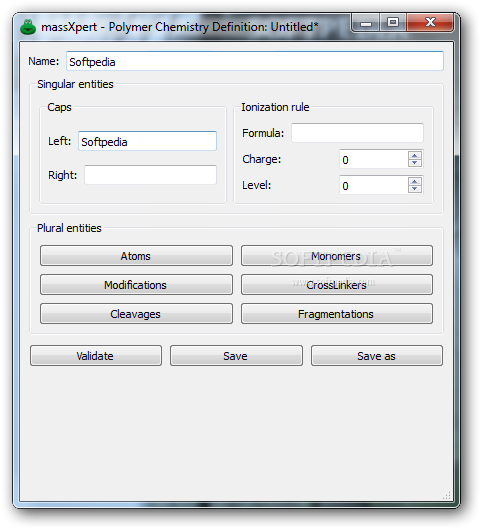Click the massXpert frog icon in title bar

coord(28,27)
